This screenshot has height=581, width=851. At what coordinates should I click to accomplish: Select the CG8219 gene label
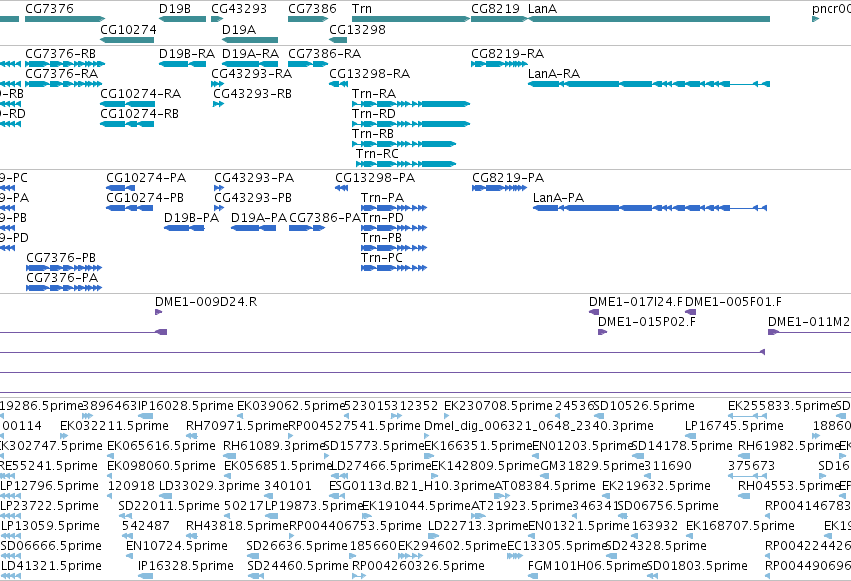tap(495, 9)
